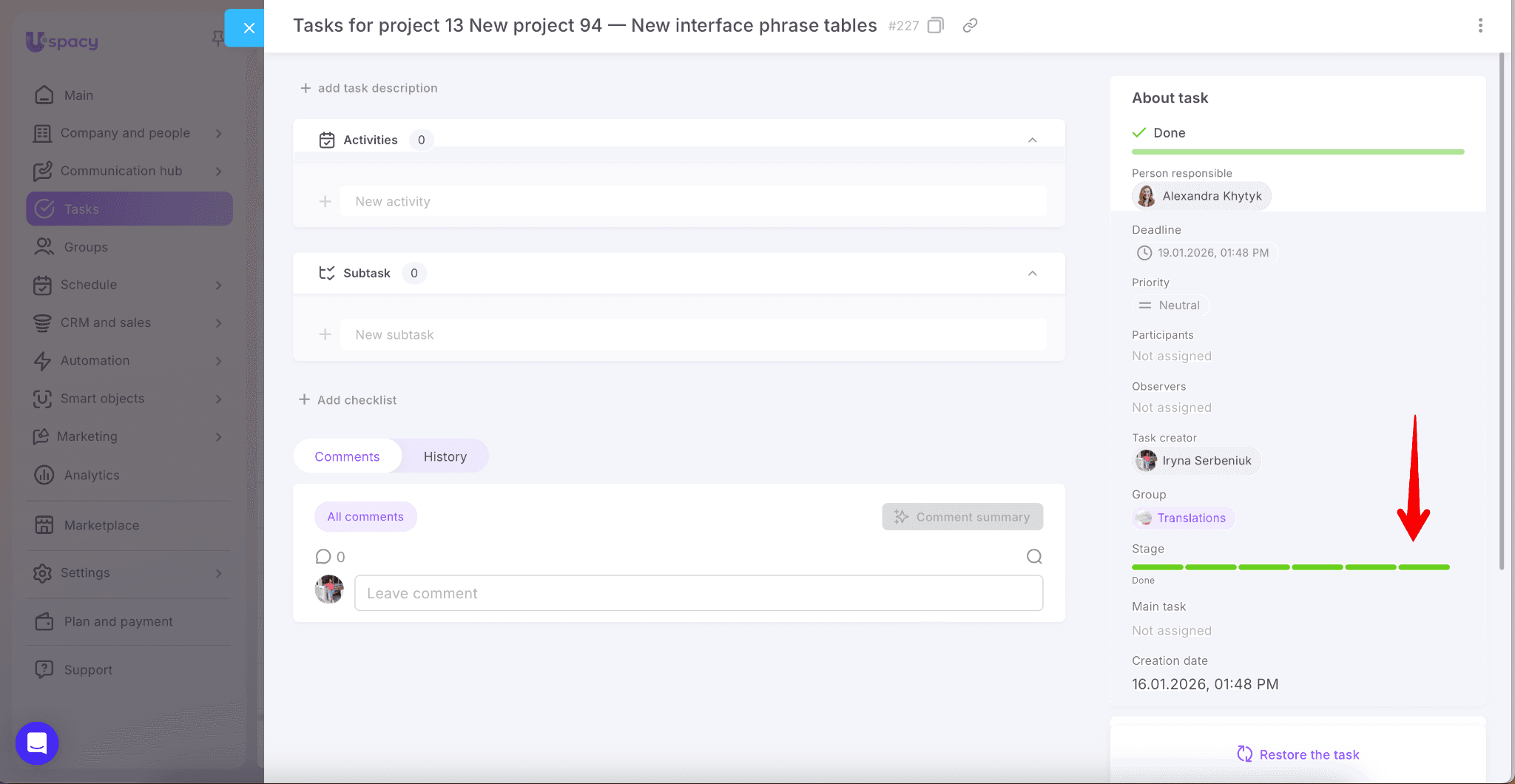Image resolution: width=1515 pixels, height=784 pixels.
Task: Click the plus icon beside New activity
Action: tap(325, 201)
